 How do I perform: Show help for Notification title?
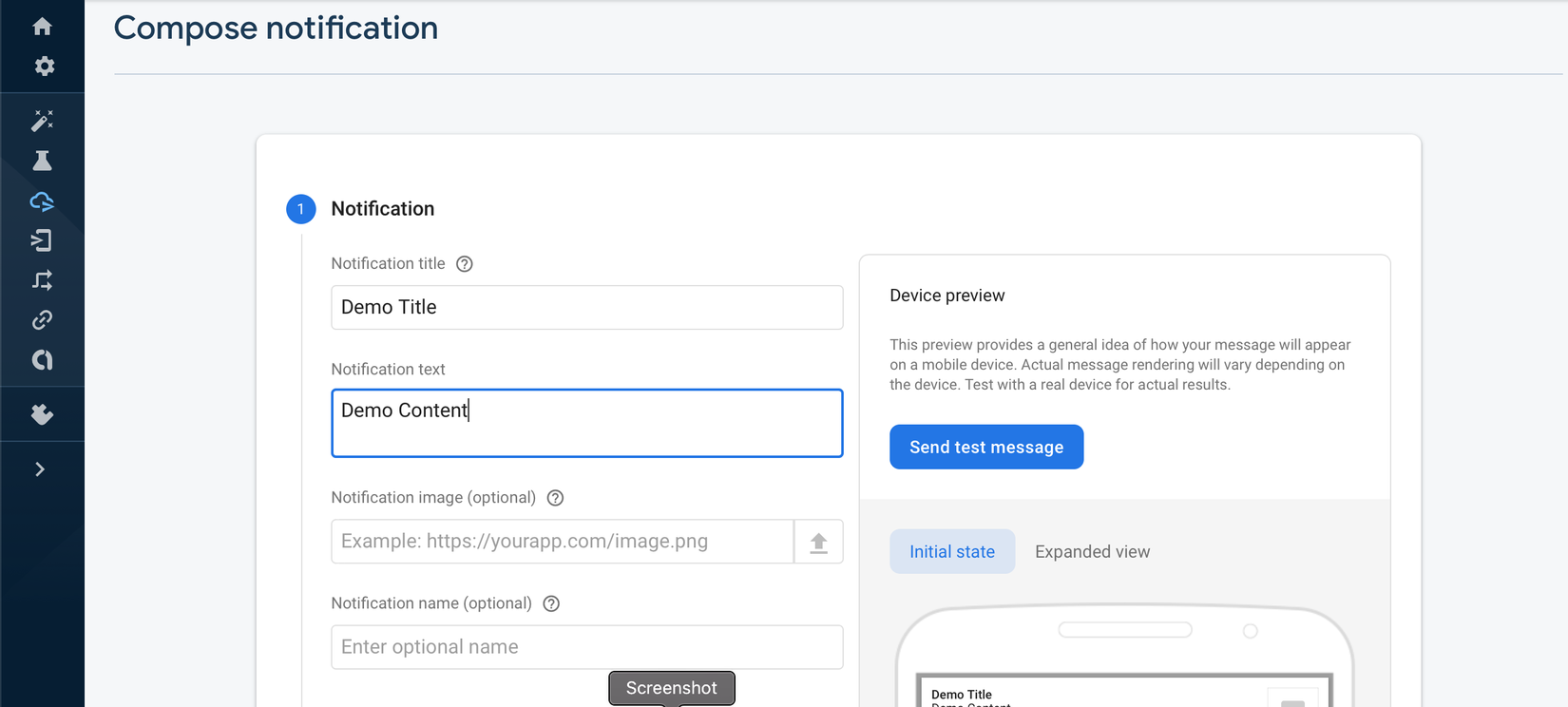pos(465,264)
